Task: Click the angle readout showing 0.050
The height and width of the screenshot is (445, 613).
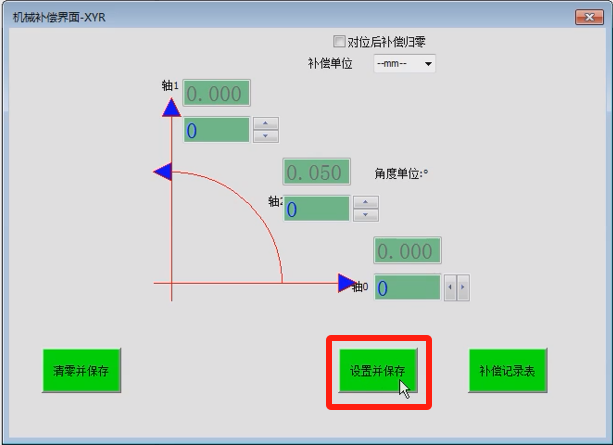Action: click(x=316, y=172)
